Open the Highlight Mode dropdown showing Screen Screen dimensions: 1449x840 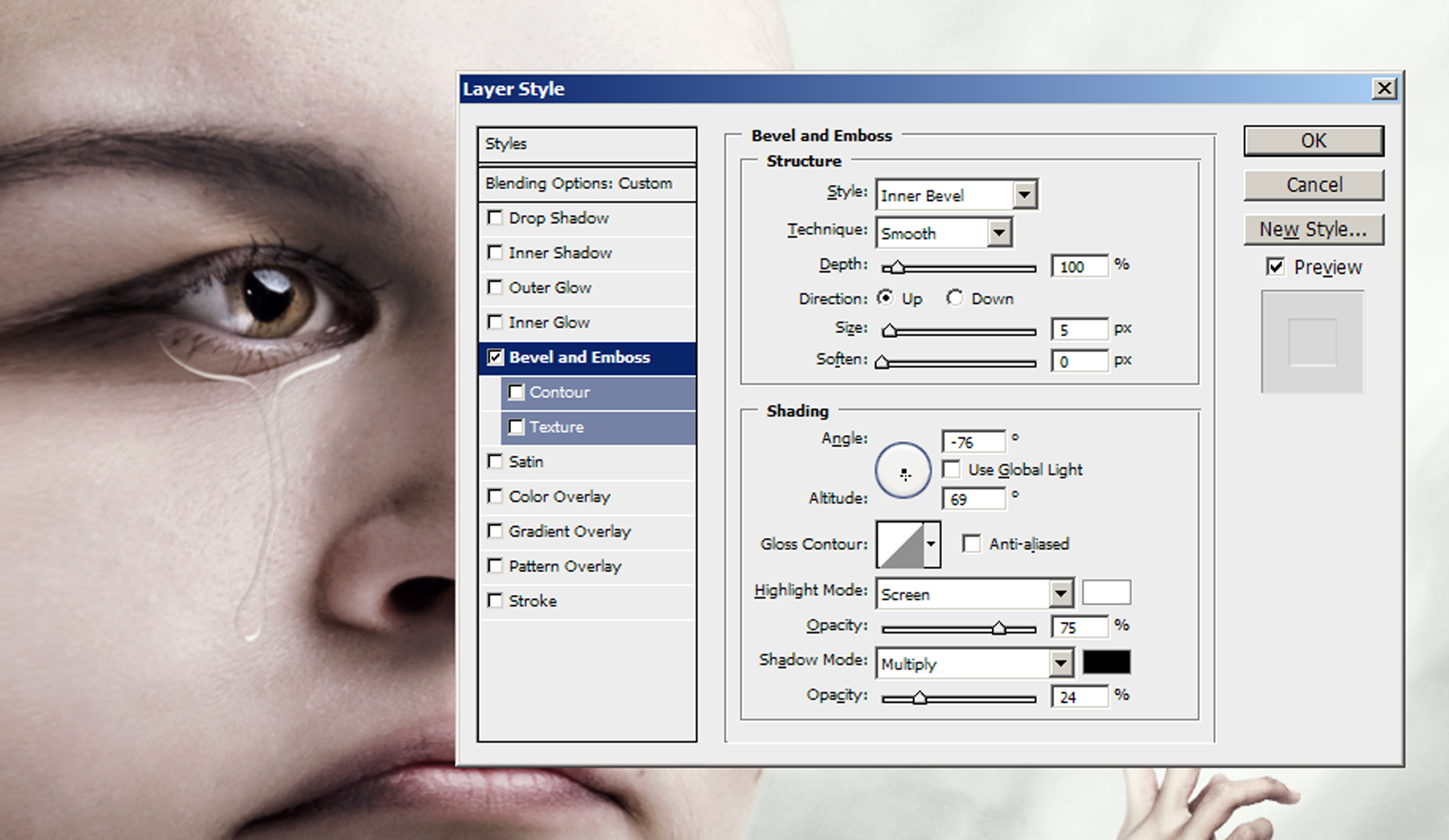click(975, 593)
